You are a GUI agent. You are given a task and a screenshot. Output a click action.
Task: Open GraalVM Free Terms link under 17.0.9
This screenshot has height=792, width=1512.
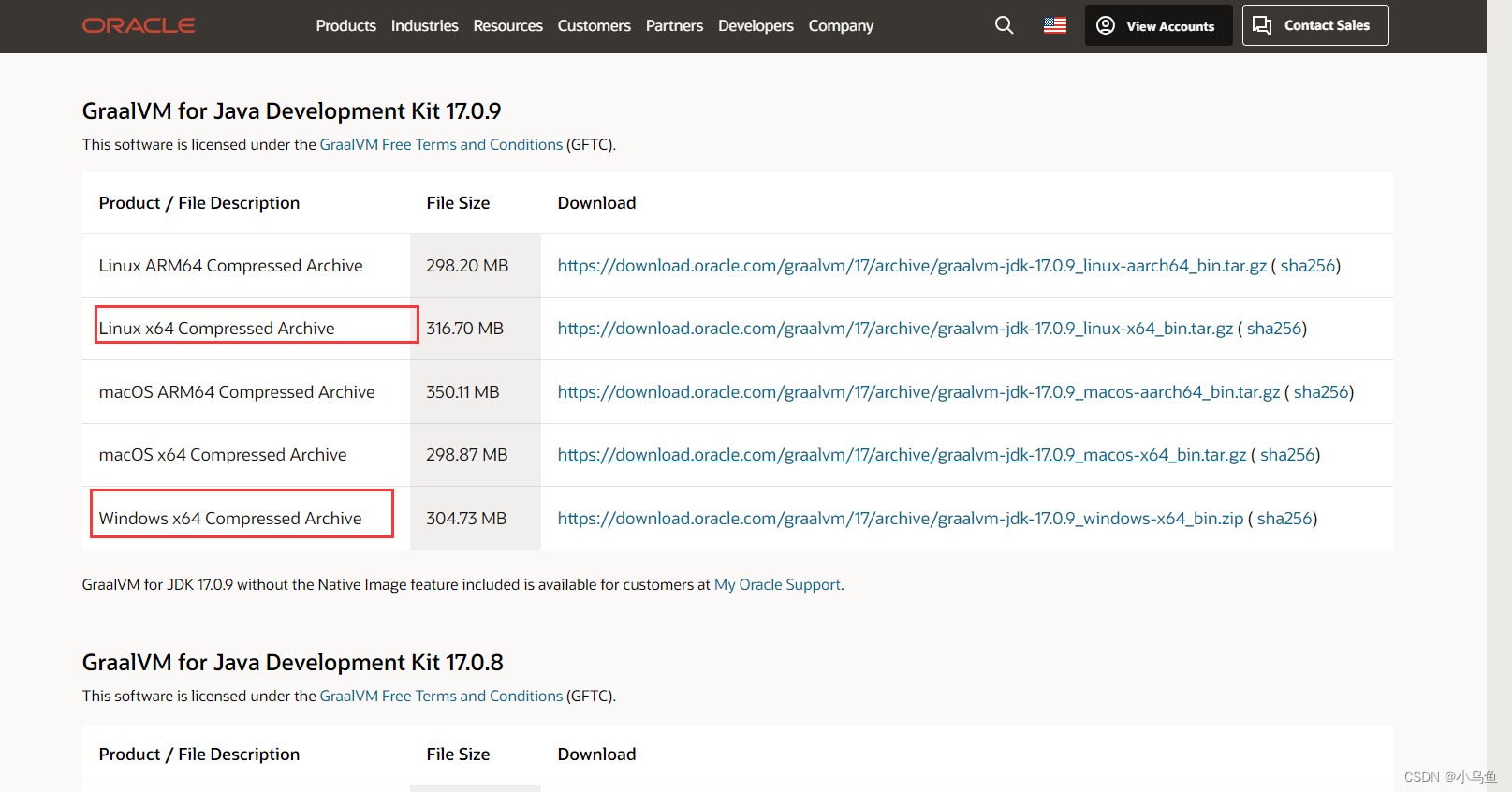(x=441, y=144)
